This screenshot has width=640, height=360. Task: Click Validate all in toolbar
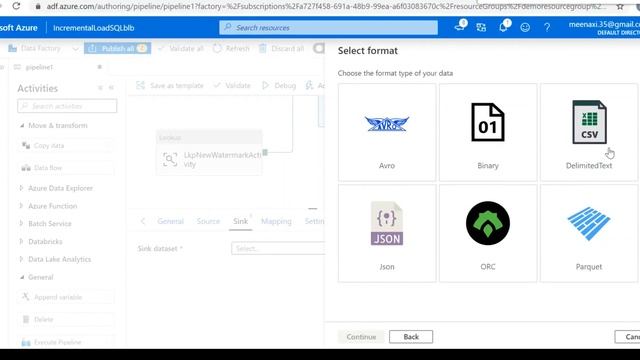pyautogui.click(x=181, y=48)
